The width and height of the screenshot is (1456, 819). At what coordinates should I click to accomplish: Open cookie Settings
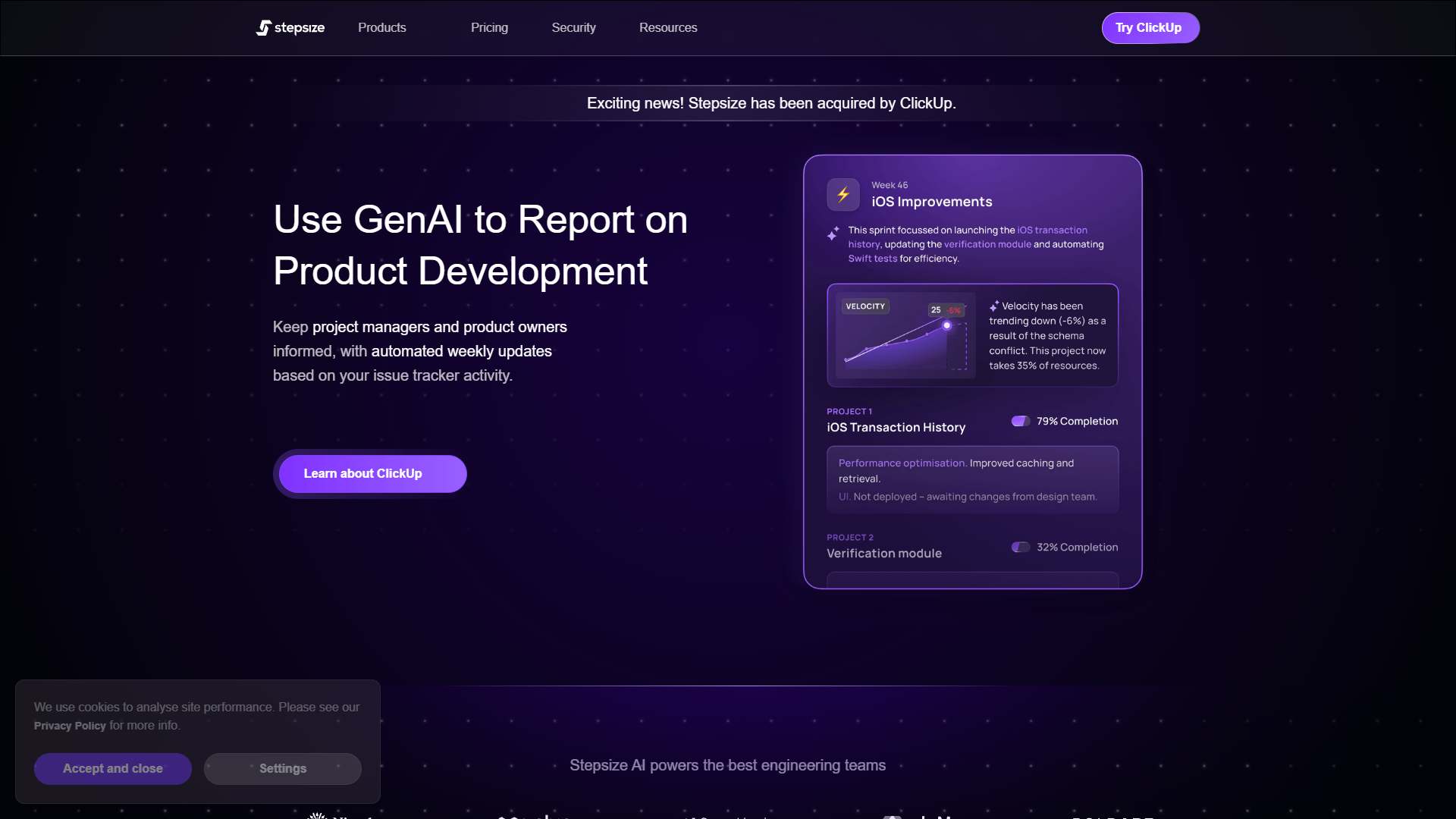click(283, 769)
